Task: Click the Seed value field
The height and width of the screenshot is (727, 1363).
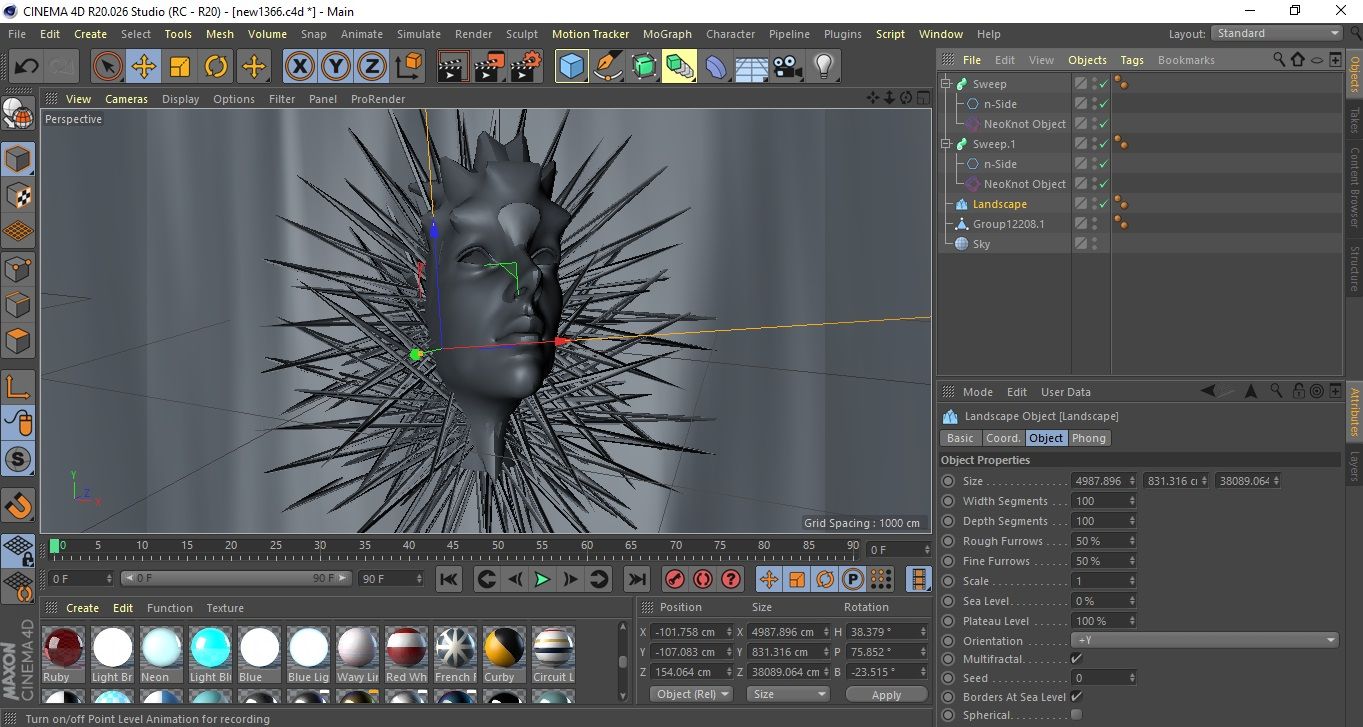Action: (x=1104, y=678)
